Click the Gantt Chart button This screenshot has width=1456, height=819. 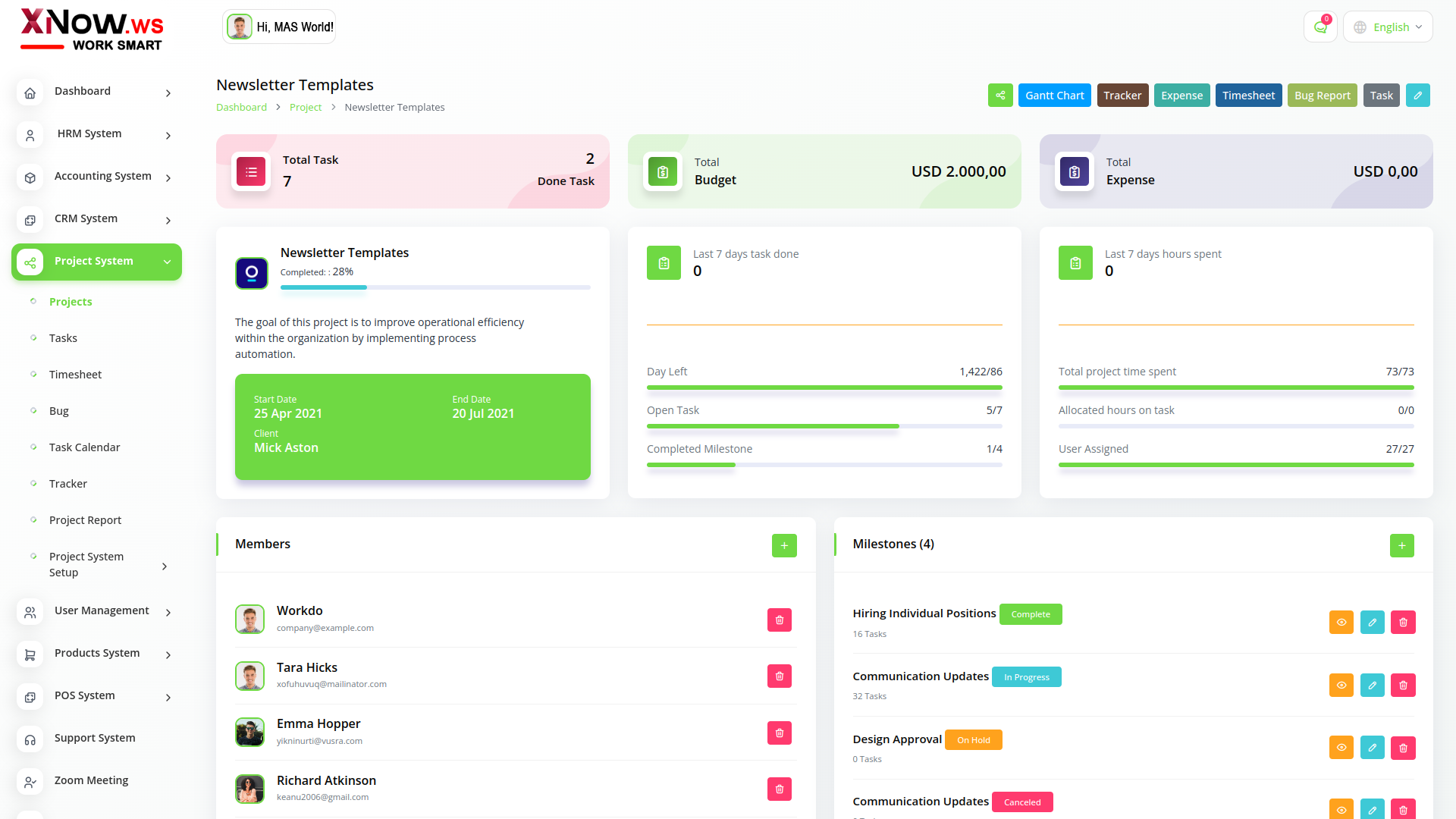pyautogui.click(x=1054, y=96)
